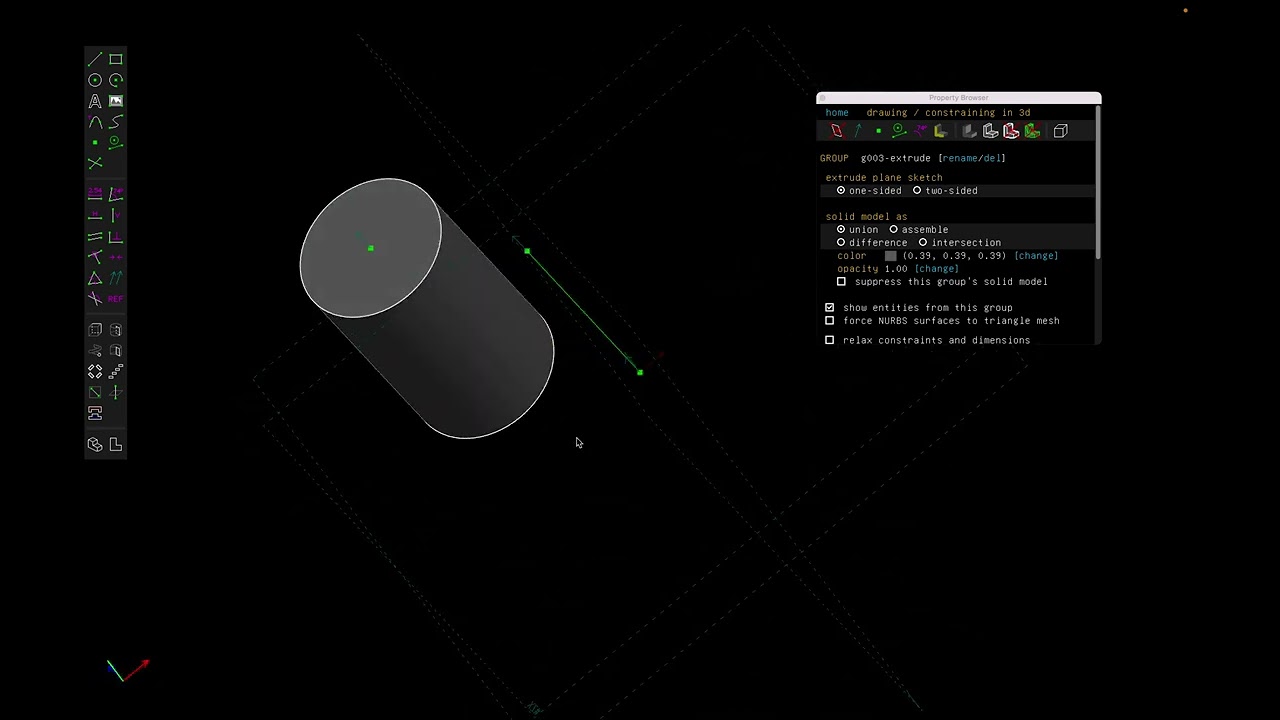Apply symmetric constraint
This screenshot has width=1280, height=720.
(116, 257)
